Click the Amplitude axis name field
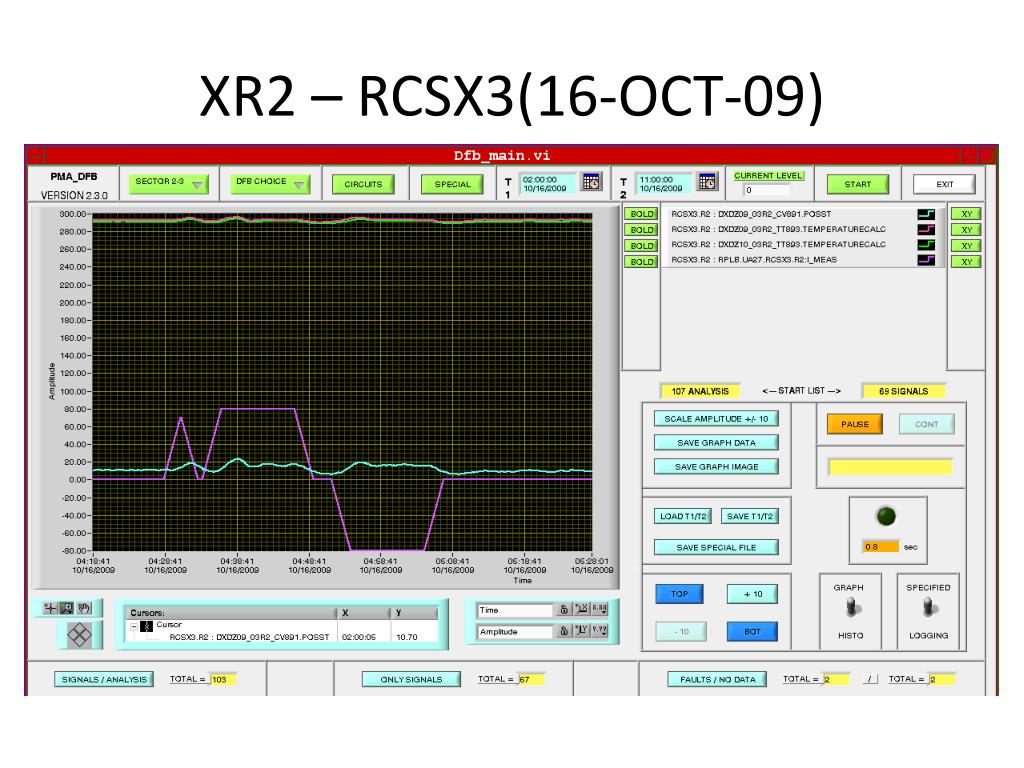This screenshot has width=1024, height=768. [515, 632]
